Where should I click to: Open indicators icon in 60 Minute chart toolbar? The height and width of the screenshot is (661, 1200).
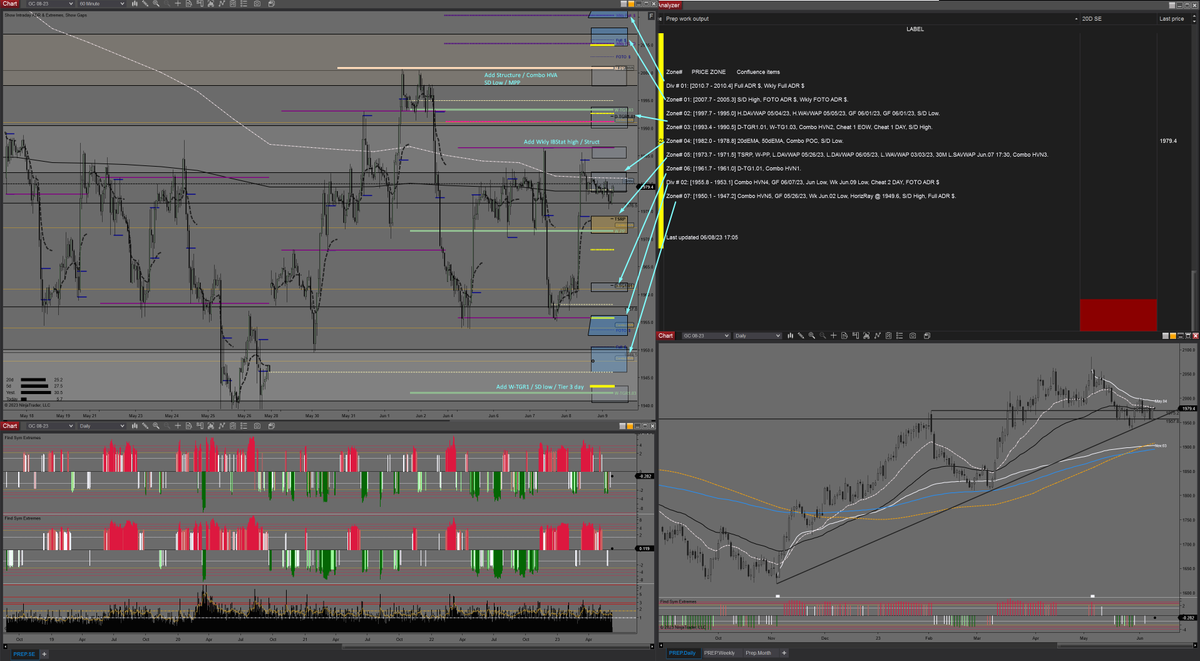(x=211, y=5)
